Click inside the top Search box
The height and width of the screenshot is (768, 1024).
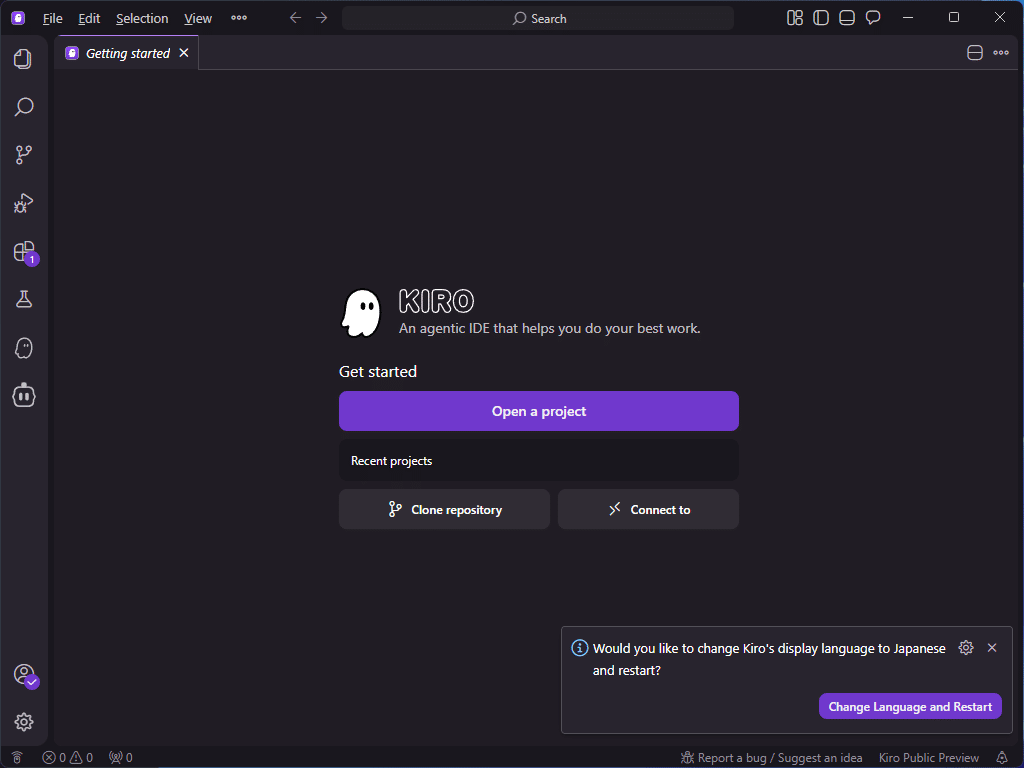tap(538, 17)
